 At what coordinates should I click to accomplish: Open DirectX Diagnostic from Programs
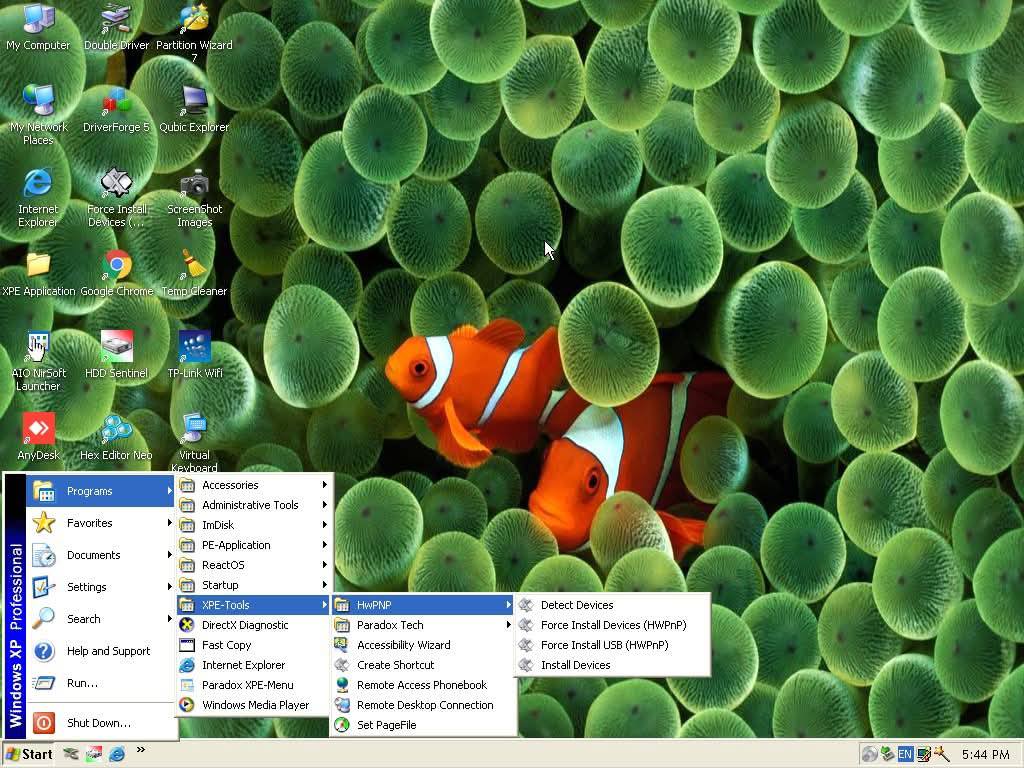[254, 625]
